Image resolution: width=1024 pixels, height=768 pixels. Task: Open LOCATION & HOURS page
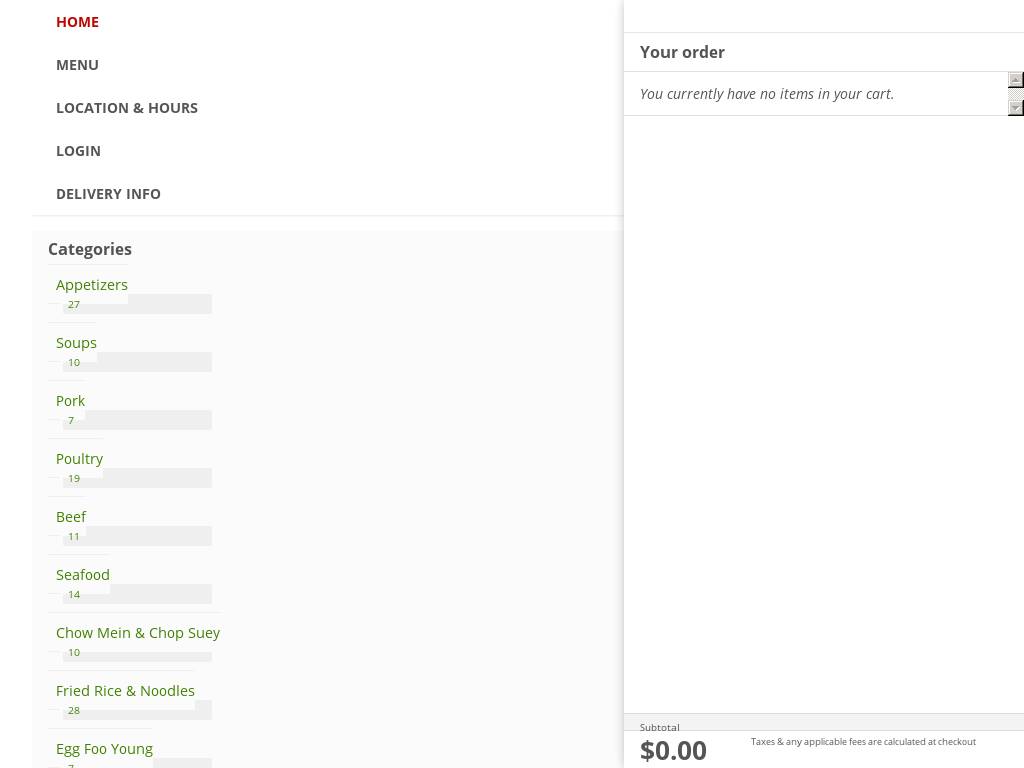127,108
